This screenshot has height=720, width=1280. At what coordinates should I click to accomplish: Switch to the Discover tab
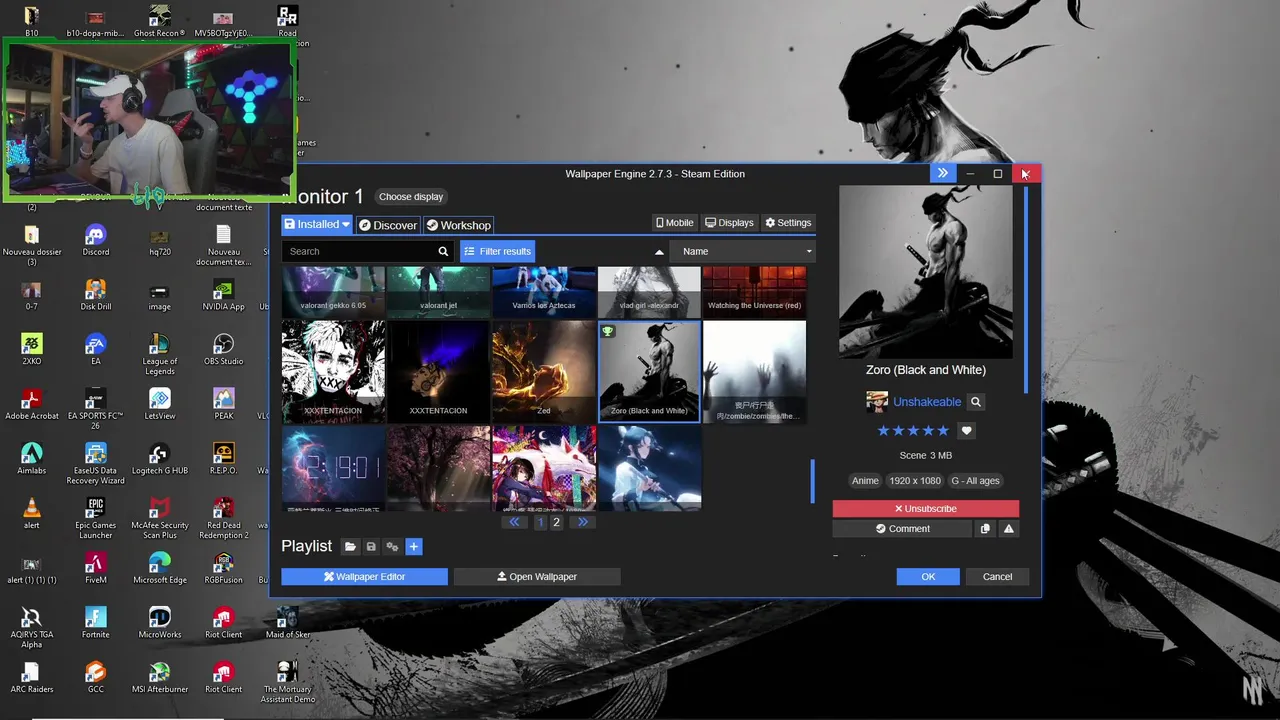pyautogui.click(x=388, y=225)
